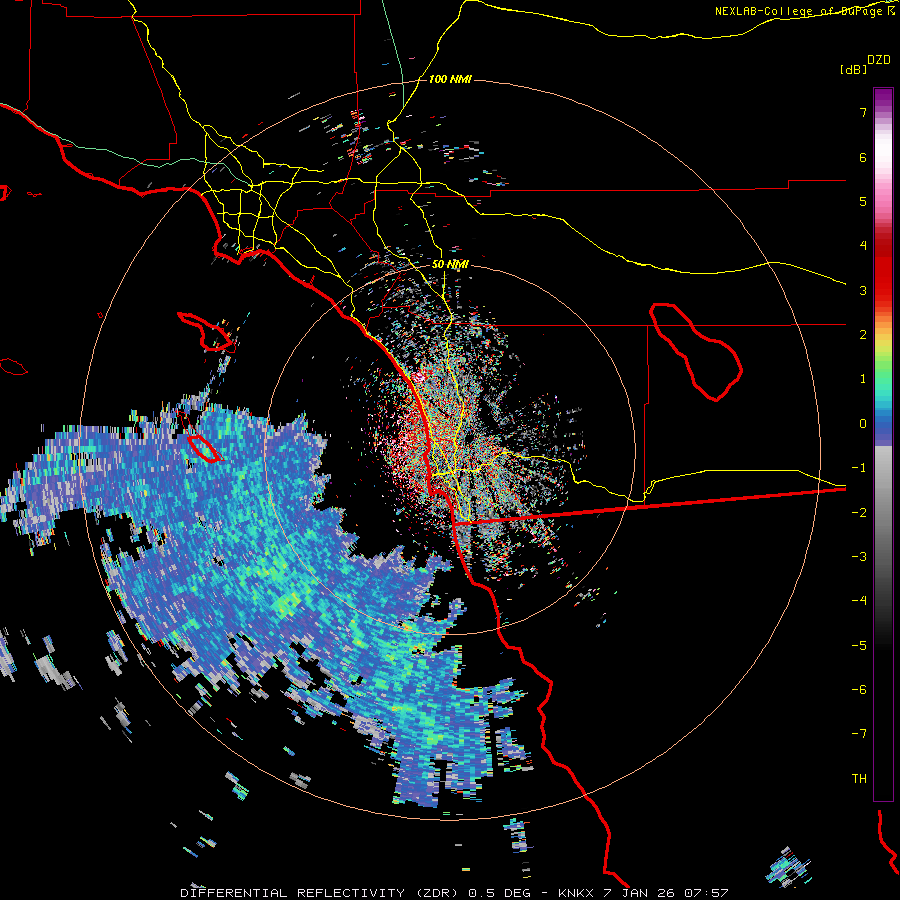Pick the green band near 1 dB on the color bar
Screen dimensions: 900x900
pyautogui.click(x=883, y=376)
